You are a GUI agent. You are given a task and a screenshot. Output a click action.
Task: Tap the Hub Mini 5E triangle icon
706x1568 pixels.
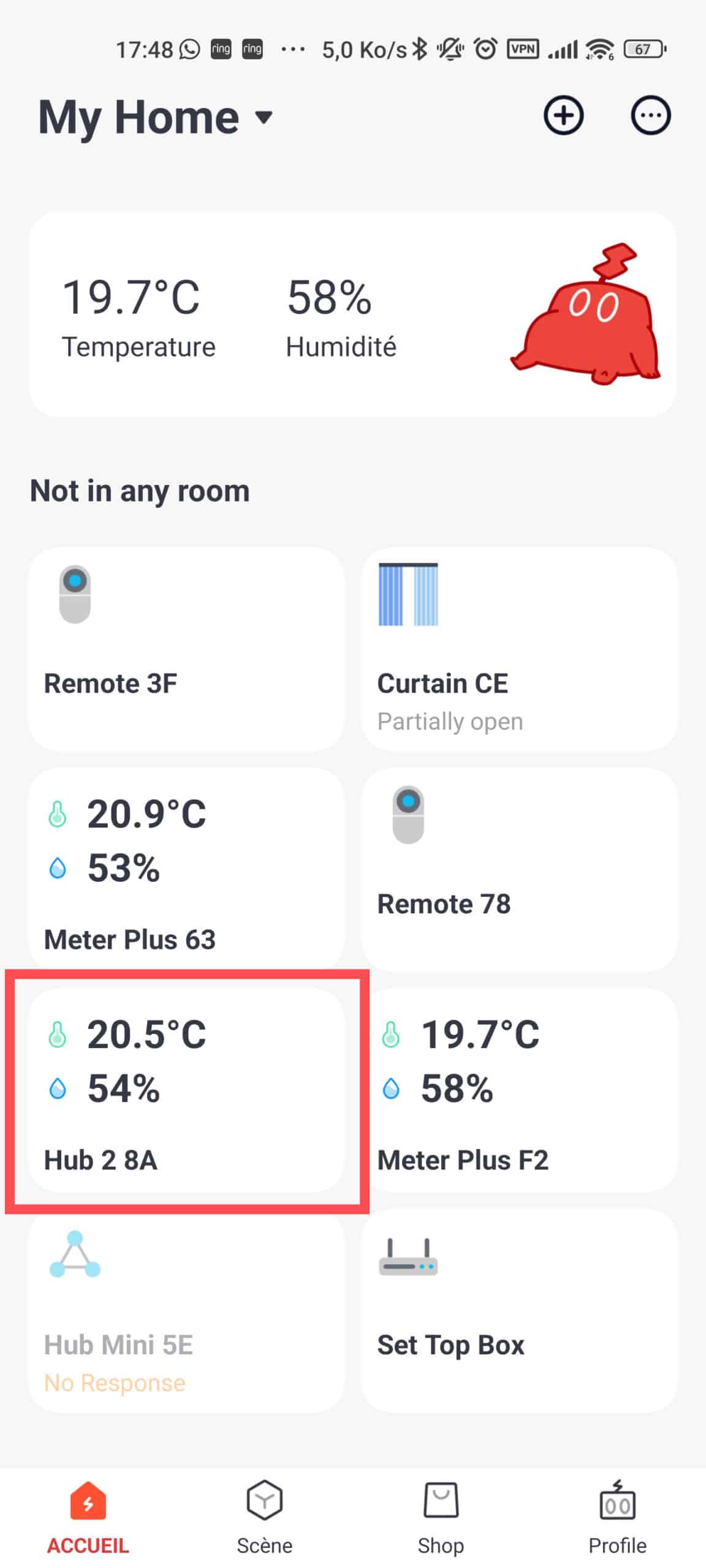pyautogui.click(x=75, y=1253)
